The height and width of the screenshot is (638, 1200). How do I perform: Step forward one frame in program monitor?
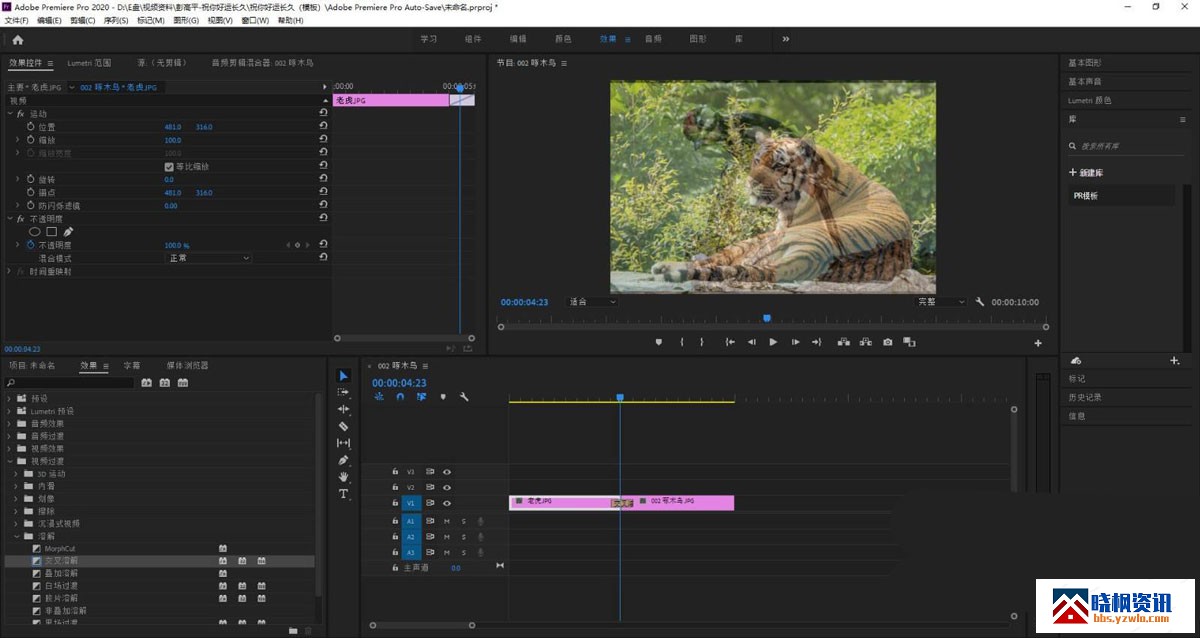click(x=795, y=342)
